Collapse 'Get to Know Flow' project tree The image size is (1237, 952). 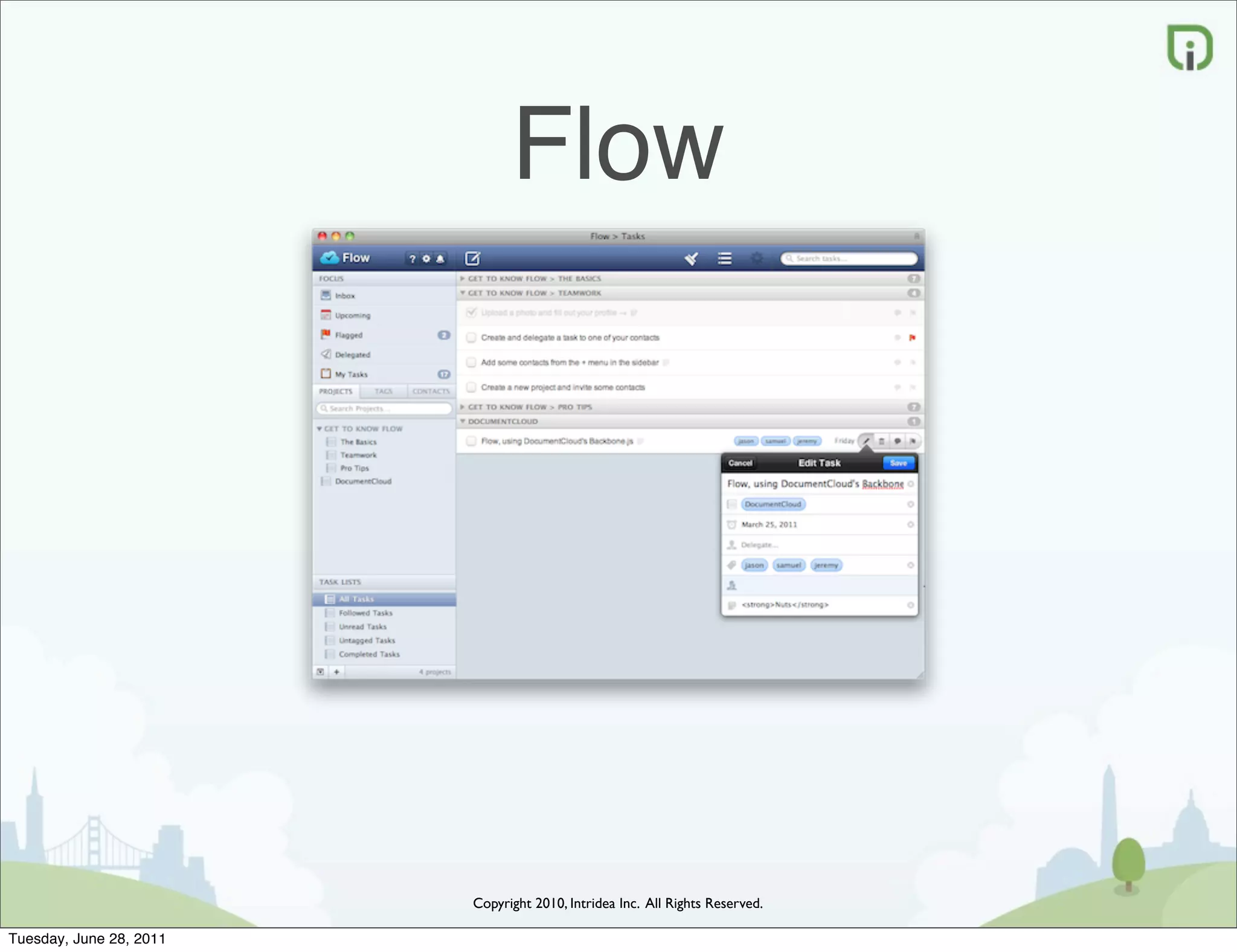coord(320,429)
